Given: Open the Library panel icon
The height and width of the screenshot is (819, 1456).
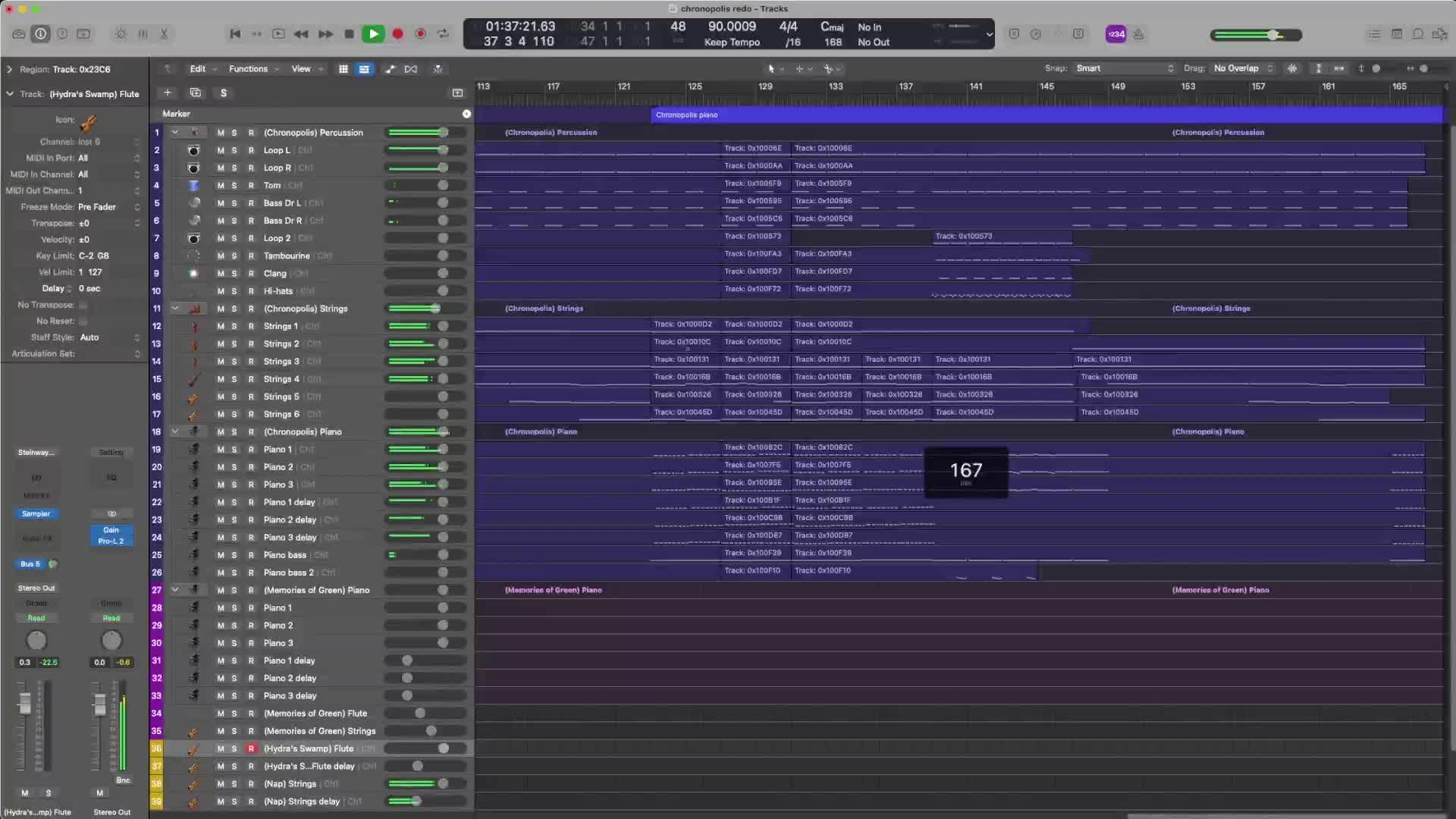Looking at the screenshot, I should click(x=19, y=34).
